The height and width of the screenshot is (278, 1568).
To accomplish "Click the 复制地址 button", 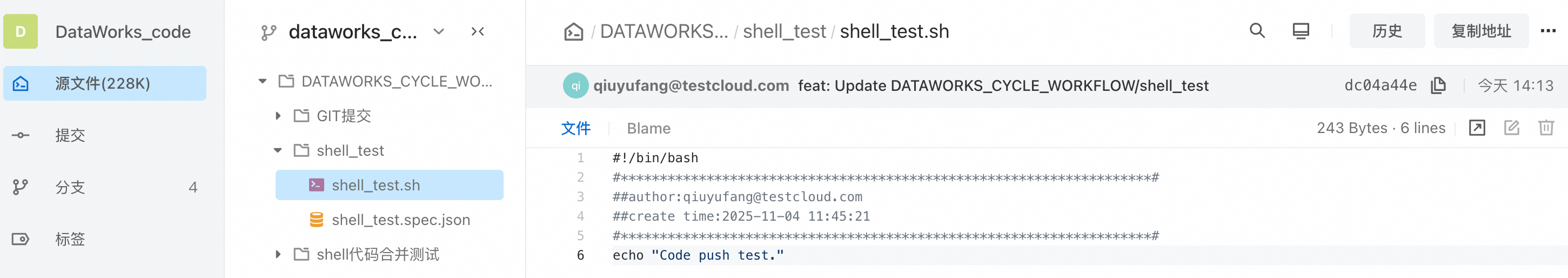I will (x=1480, y=31).
